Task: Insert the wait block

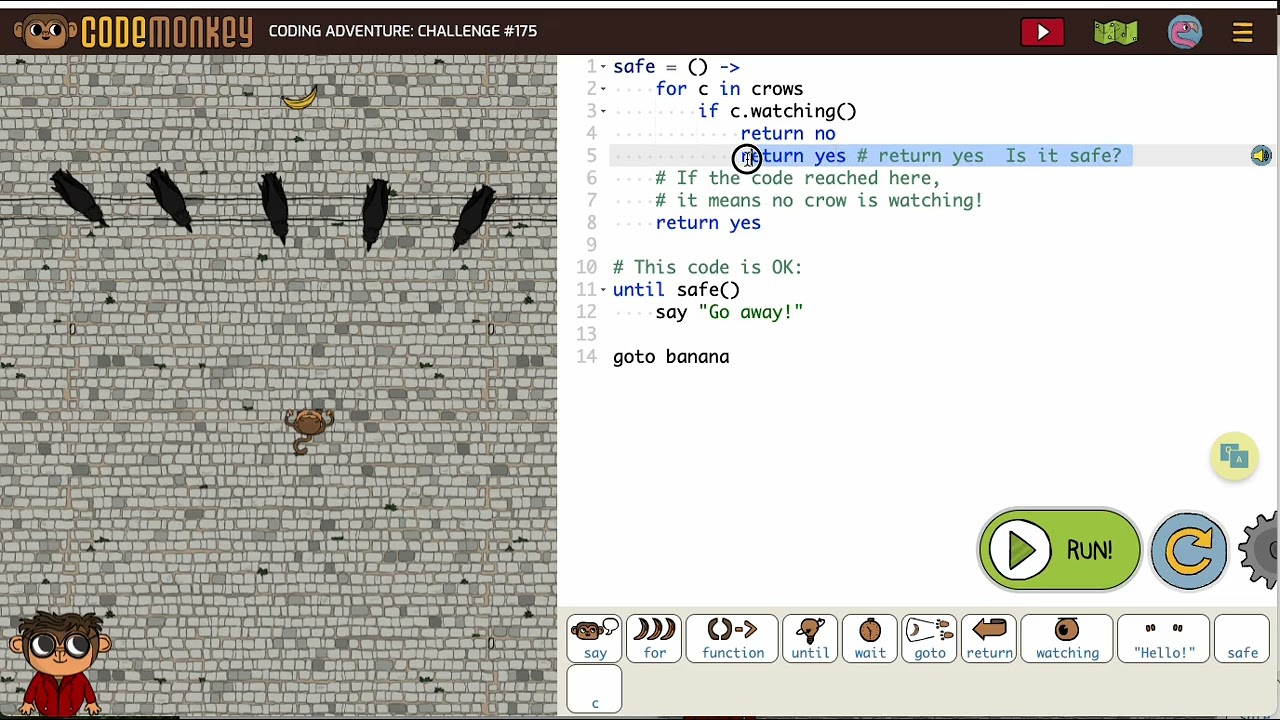Action: tap(870, 639)
